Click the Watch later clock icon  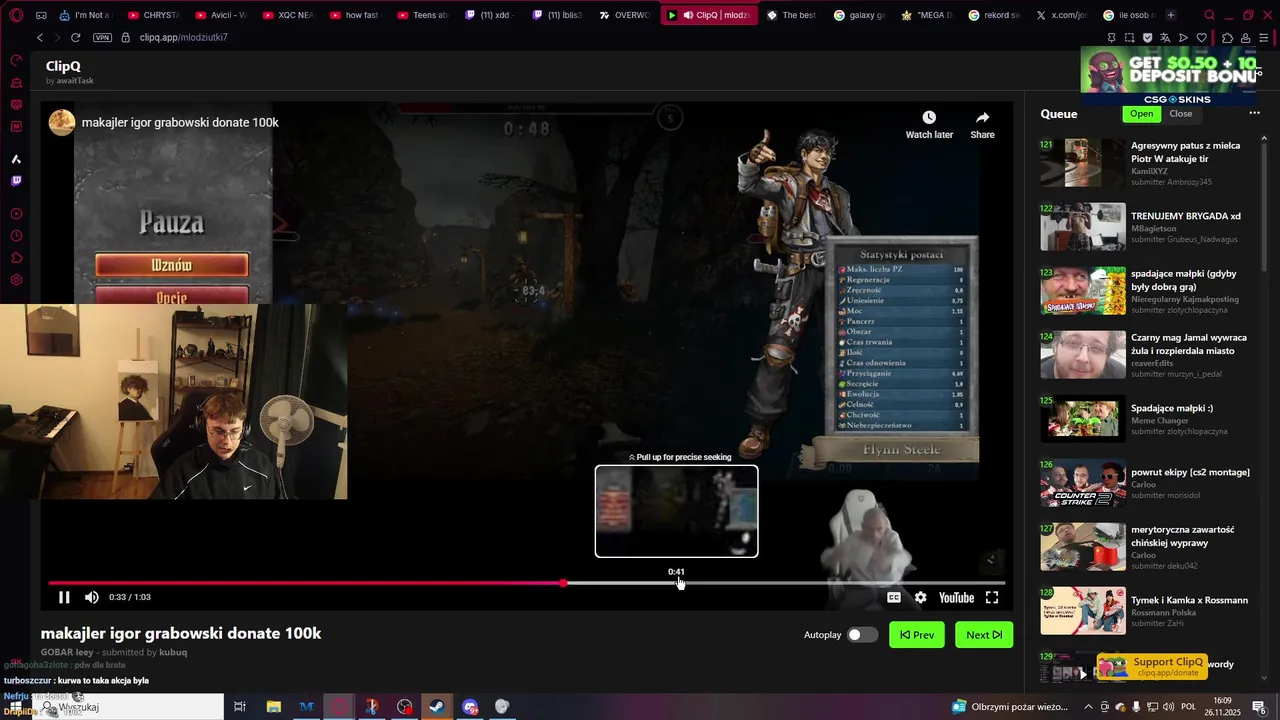[x=929, y=118]
